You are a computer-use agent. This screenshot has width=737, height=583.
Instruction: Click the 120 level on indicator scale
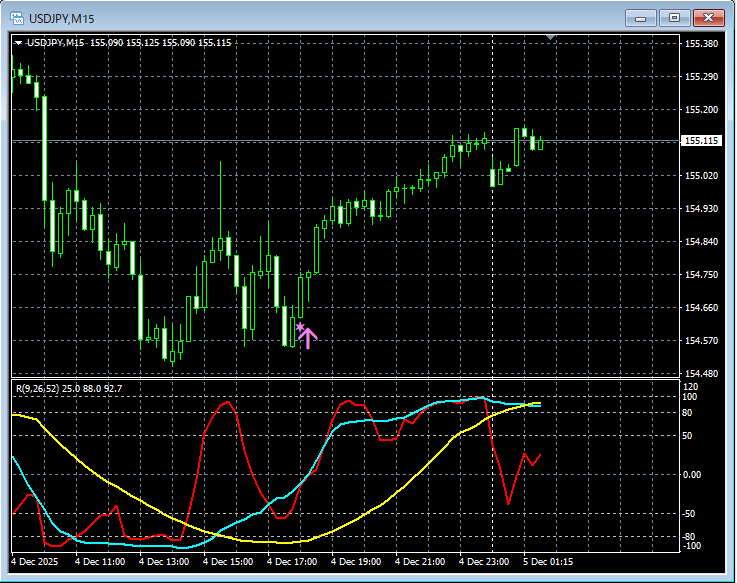(690, 386)
